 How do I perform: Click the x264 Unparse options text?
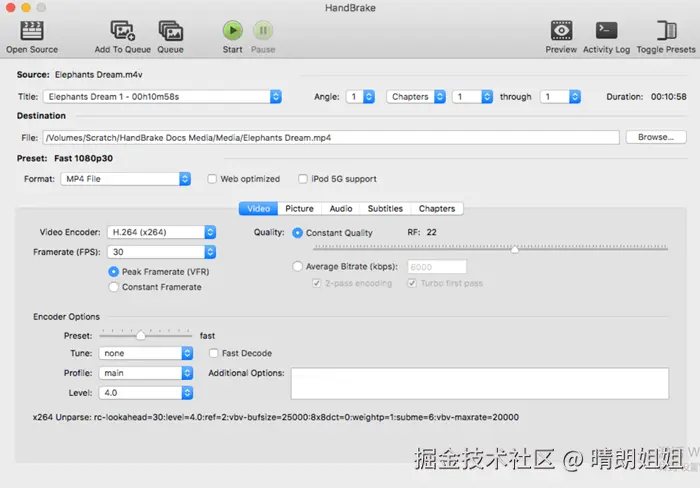tap(275, 417)
